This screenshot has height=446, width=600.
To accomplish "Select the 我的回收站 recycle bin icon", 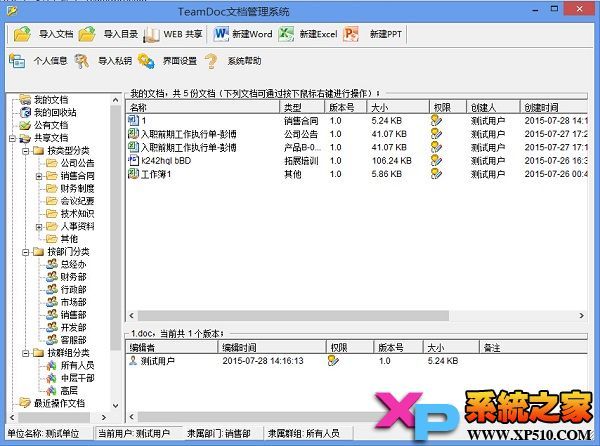I will (26, 112).
